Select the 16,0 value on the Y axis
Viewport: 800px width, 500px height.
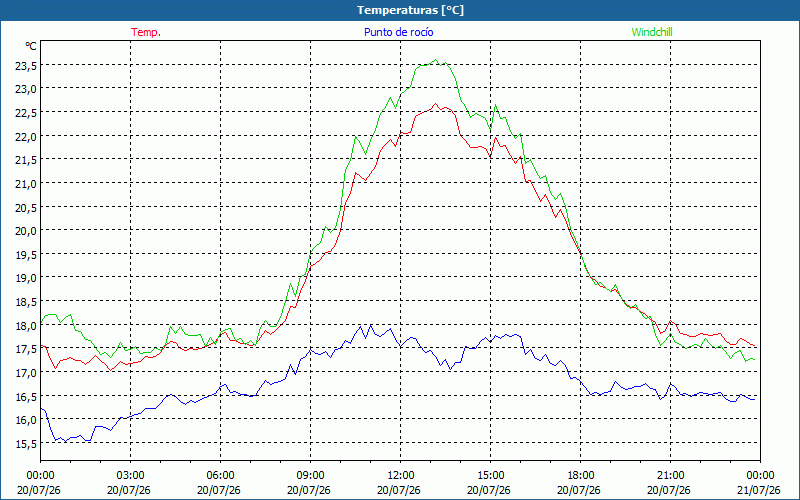tap(26, 420)
